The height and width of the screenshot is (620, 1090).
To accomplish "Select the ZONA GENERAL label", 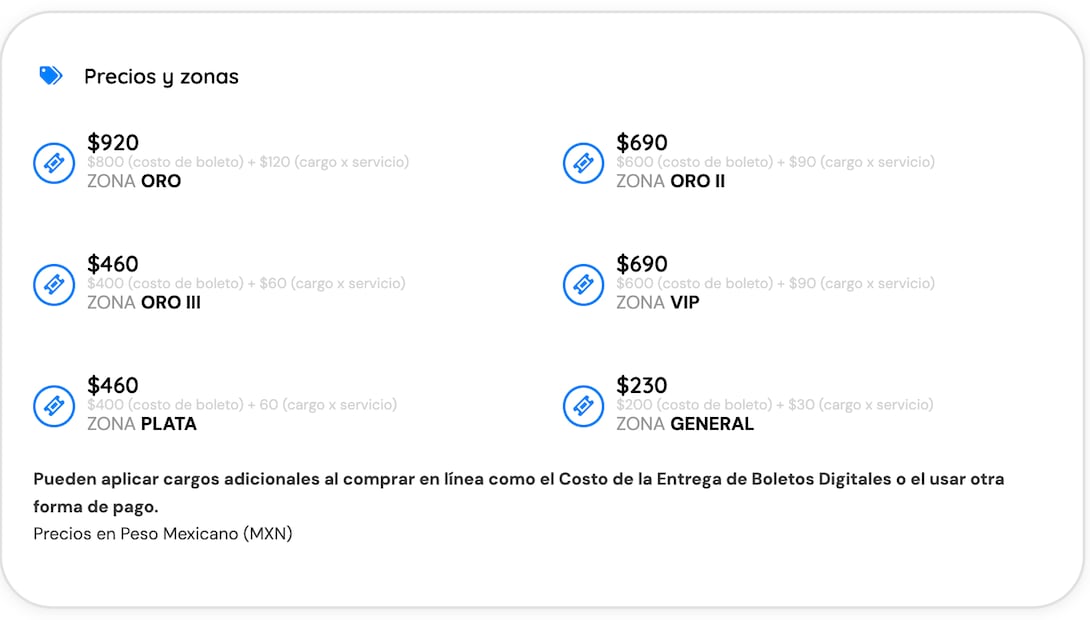I will point(685,424).
